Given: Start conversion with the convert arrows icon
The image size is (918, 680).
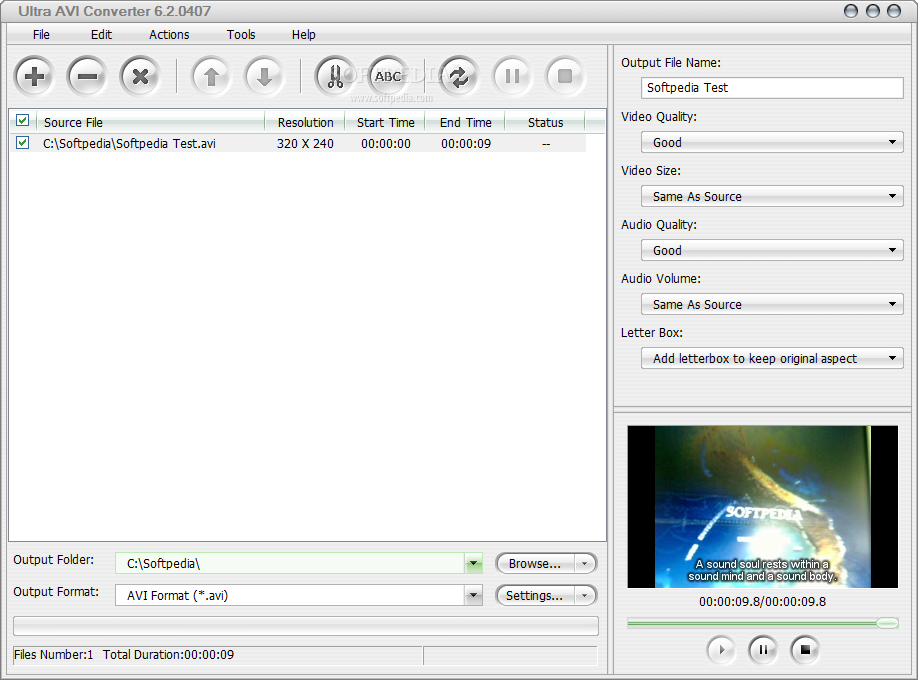Looking at the screenshot, I should coord(459,76).
